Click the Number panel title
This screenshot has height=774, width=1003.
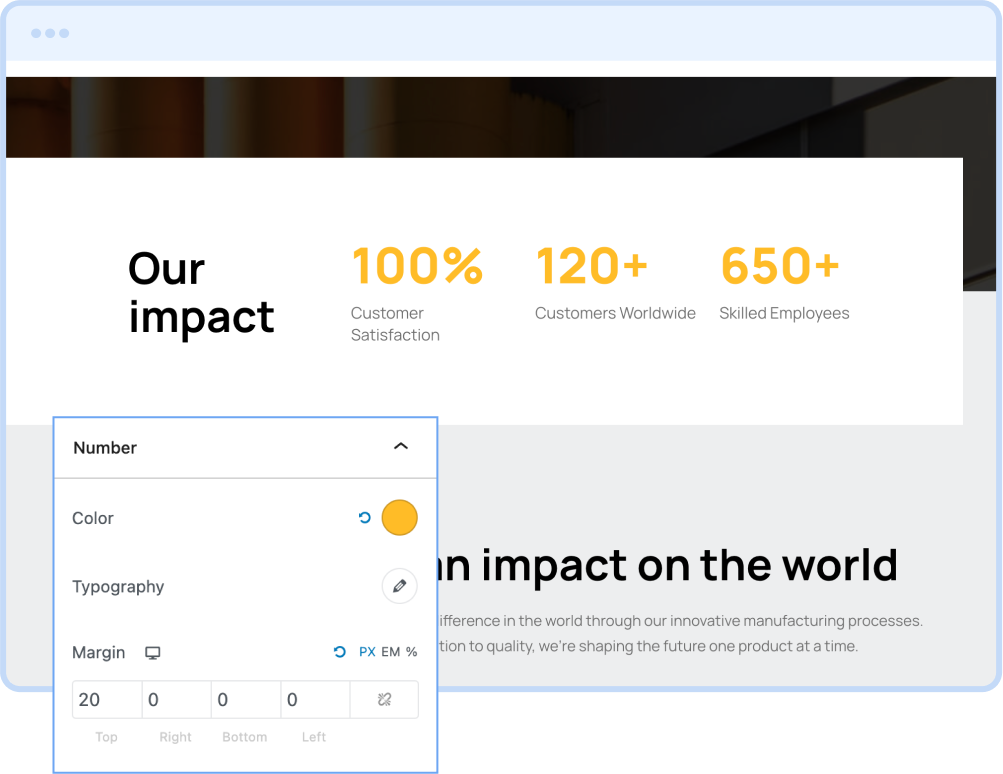tap(105, 448)
